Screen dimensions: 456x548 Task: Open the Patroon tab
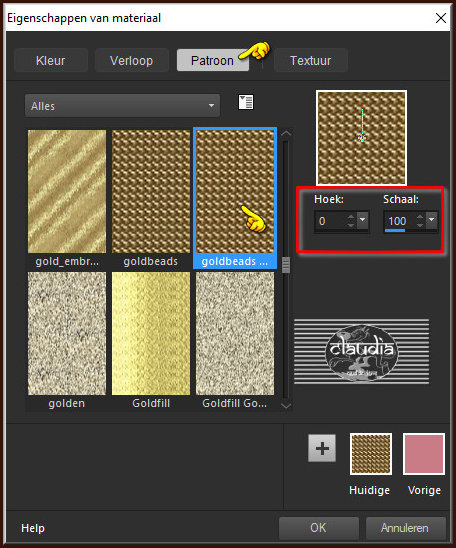tap(212, 60)
